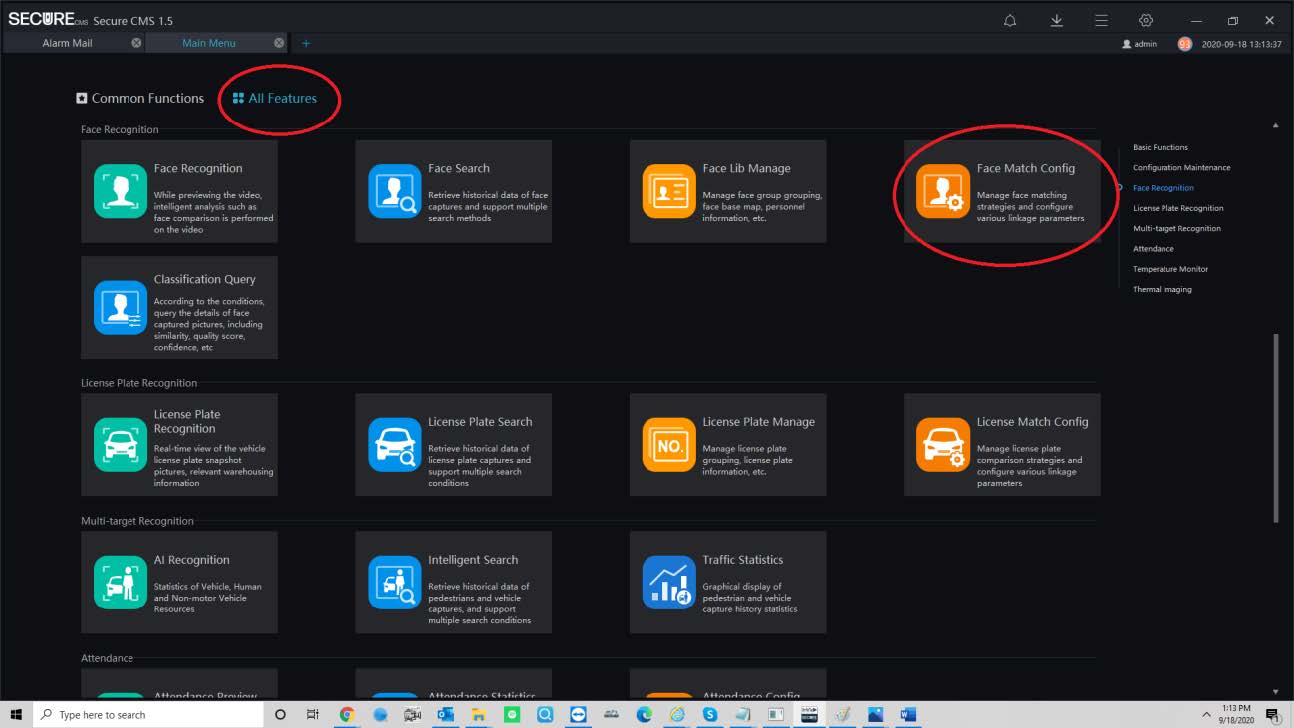This screenshot has width=1294, height=728.
Task: Click the Intelligent Search title text
Action: coord(473,560)
